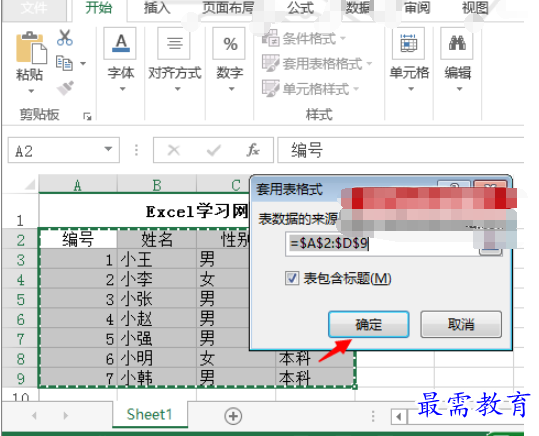
Task: Select the cell containing 小王
Action: tap(157, 259)
